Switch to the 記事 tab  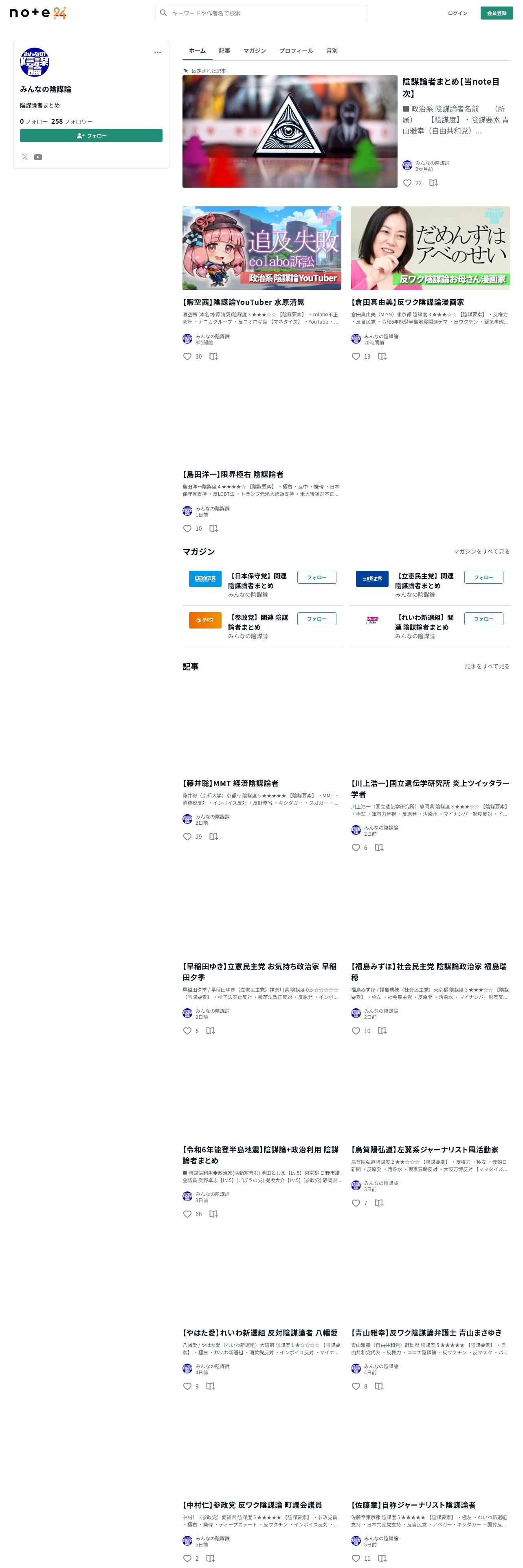225,50
